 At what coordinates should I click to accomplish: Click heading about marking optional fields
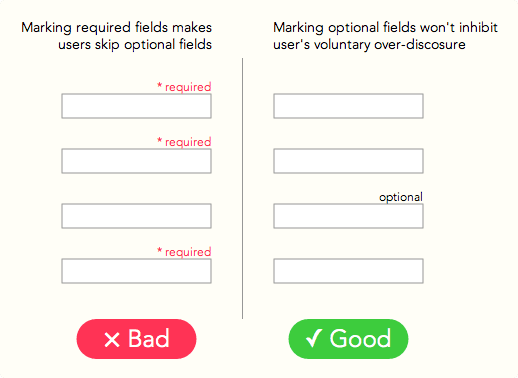click(x=385, y=36)
